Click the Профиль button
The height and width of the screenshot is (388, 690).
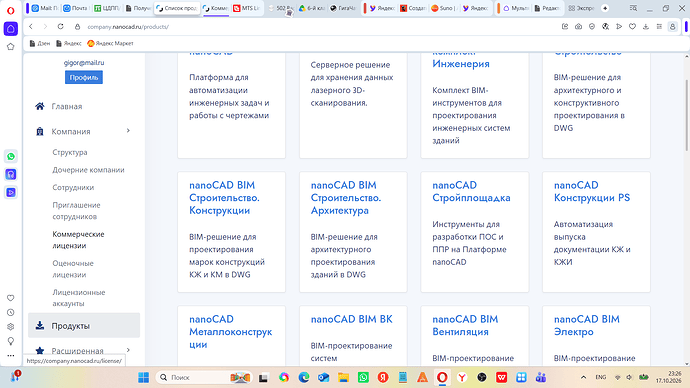pyautogui.click(x=84, y=77)
